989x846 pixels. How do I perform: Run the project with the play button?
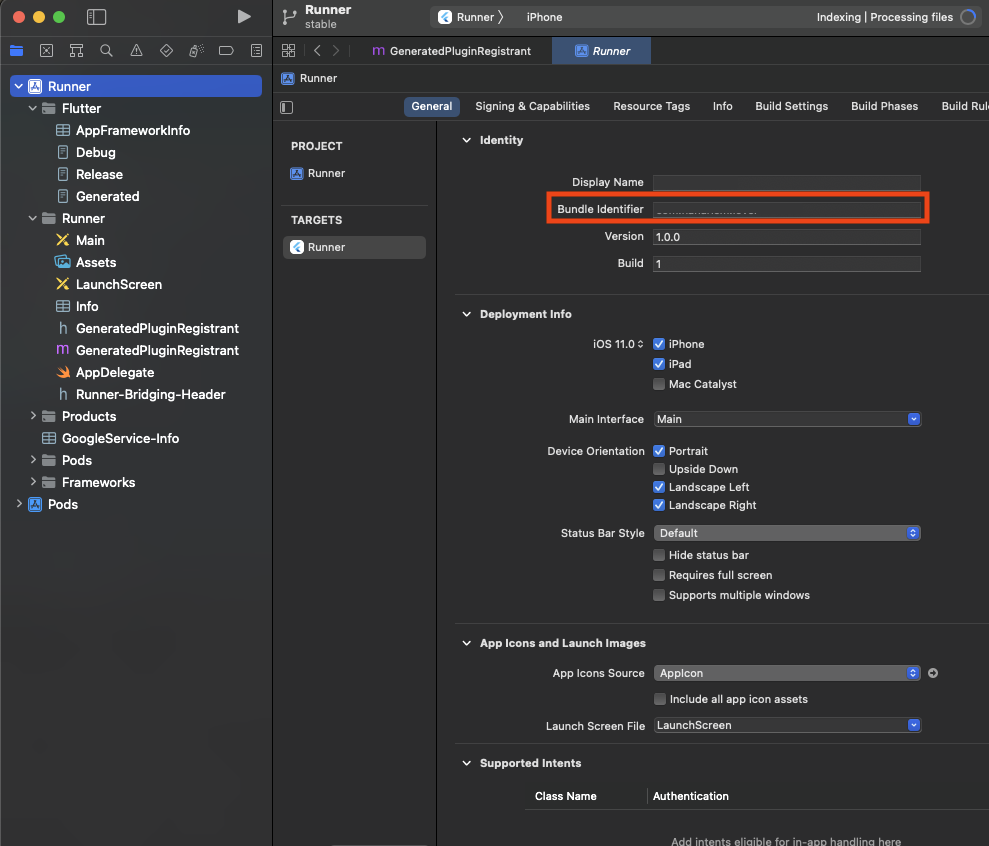(243, 17)
